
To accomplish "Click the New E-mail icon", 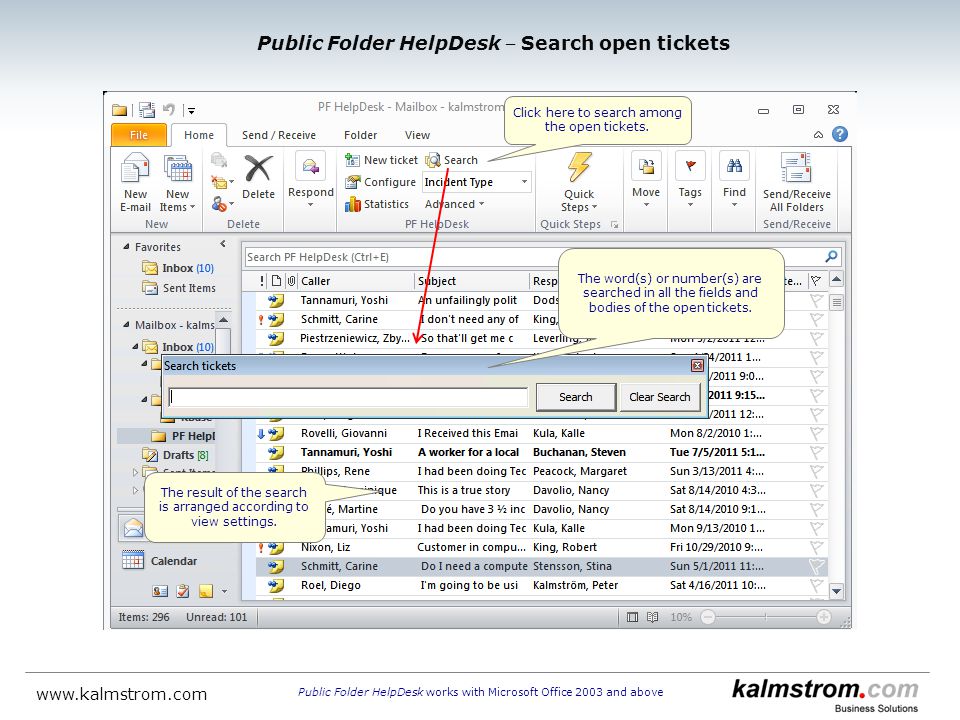I will [135, 168].
